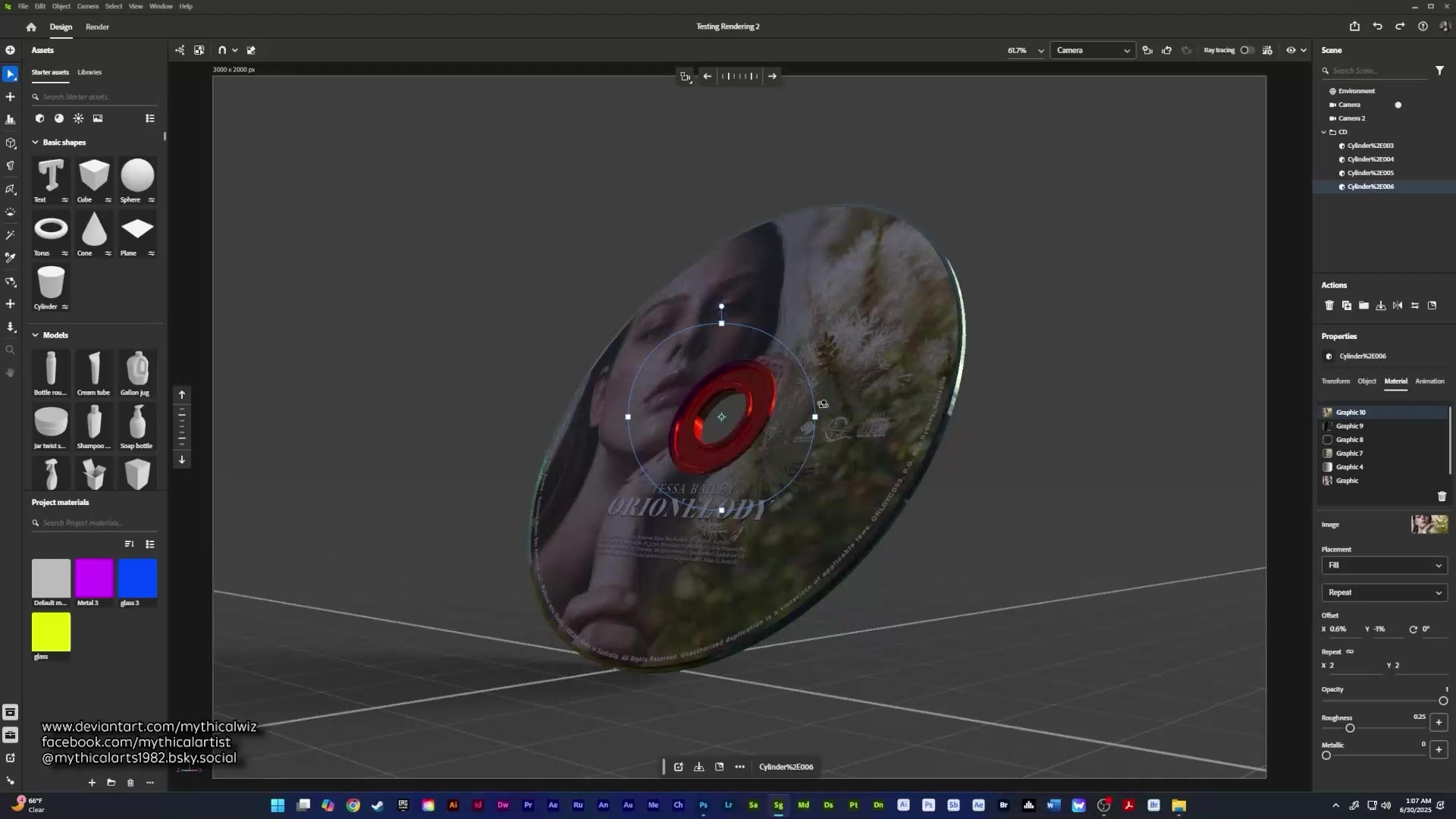Switch to the Transform properties tab
The width and height of the screenshot is (1456, 819).
[x=1335, y=381]
